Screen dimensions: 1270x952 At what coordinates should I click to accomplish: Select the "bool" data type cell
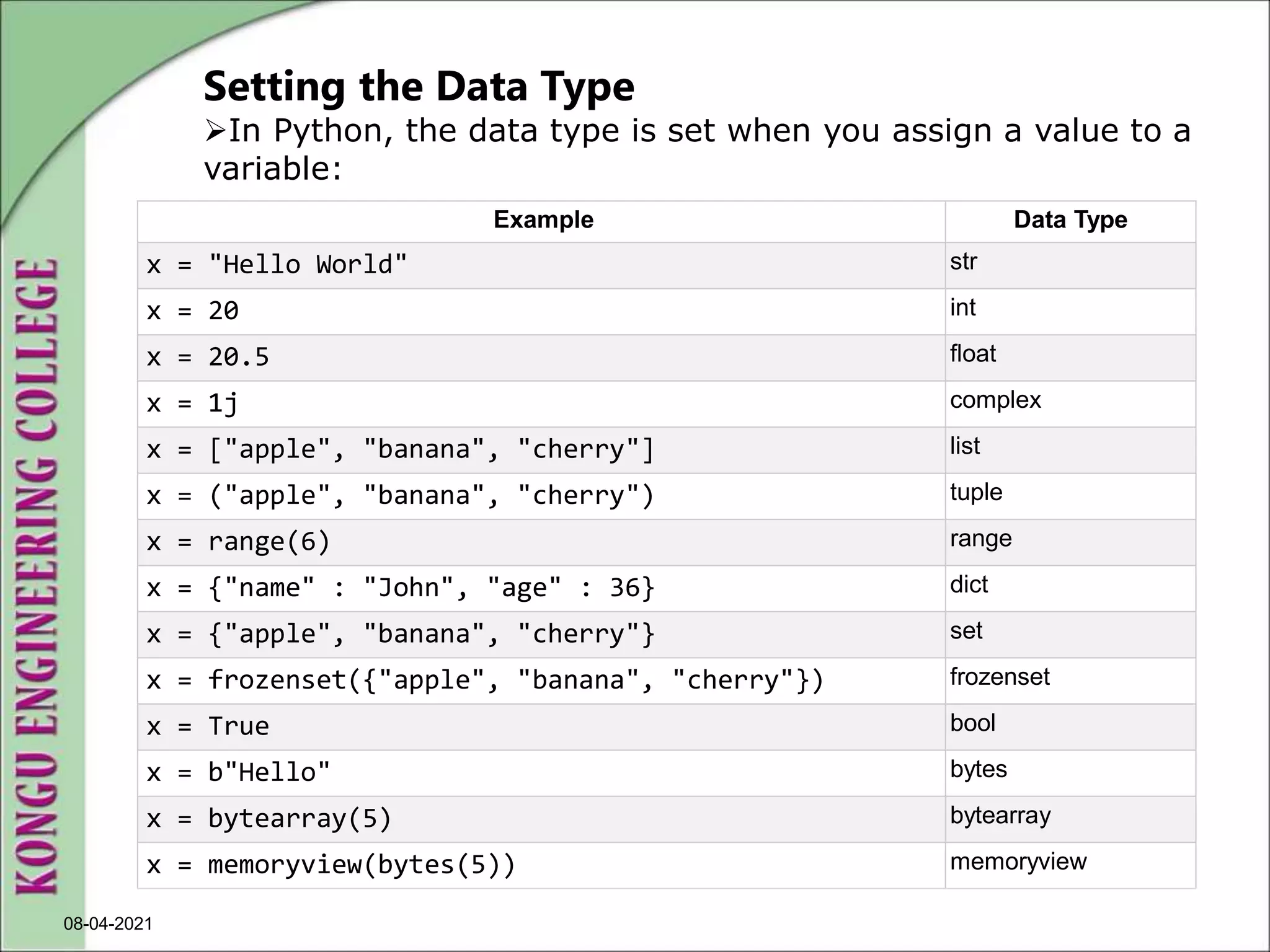(x=972, y=723)
